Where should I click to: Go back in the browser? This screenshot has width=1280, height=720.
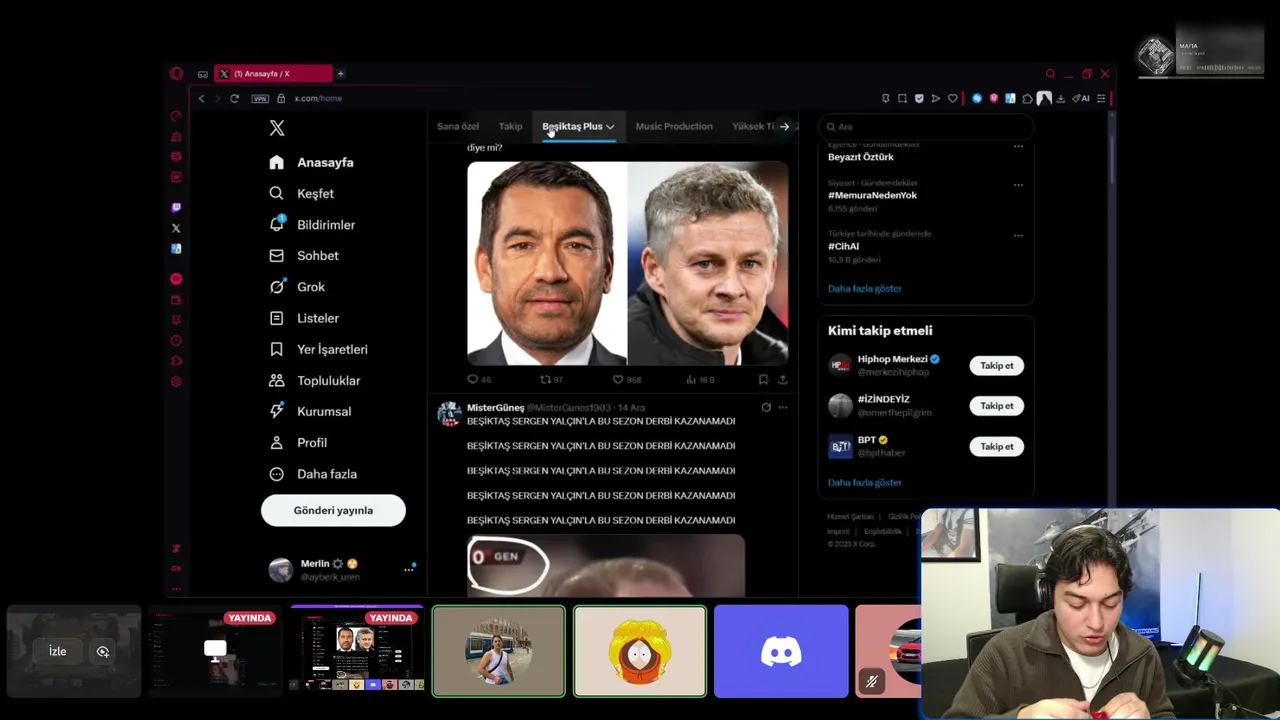pyautogui.click(x=201, y=98)
